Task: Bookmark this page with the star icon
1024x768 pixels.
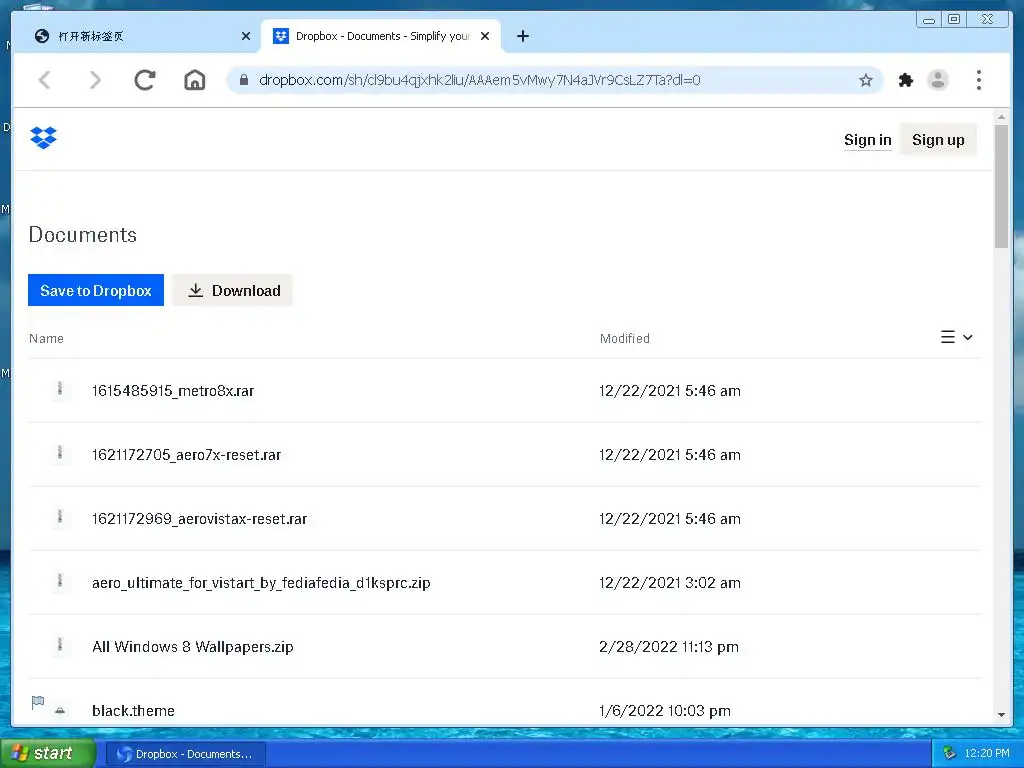Action: [x=866, y=80]
